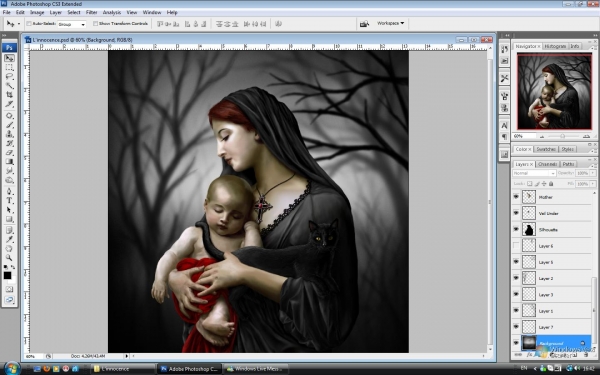
Task: Select the Zoom tool
Action: click(x=9, y=258)
